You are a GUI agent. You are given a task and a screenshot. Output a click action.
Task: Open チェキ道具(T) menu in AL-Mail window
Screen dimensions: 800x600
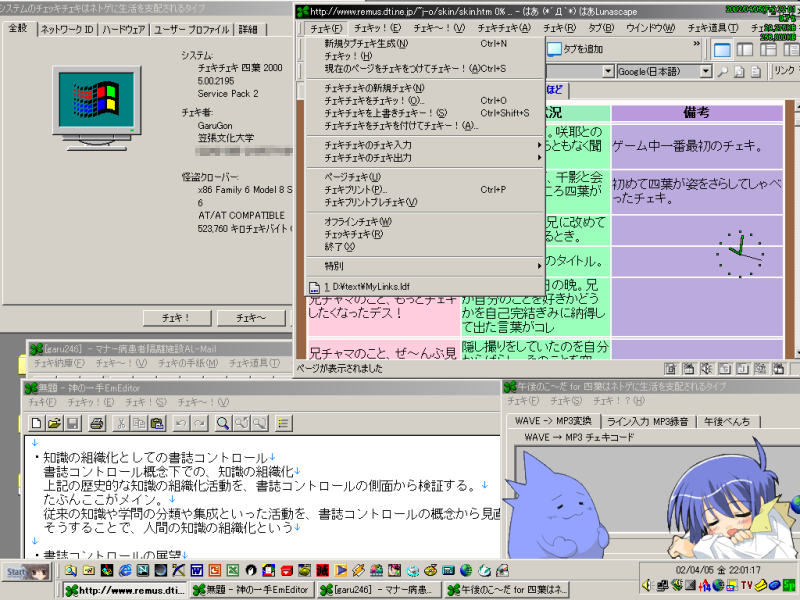[x=255, y=363]
